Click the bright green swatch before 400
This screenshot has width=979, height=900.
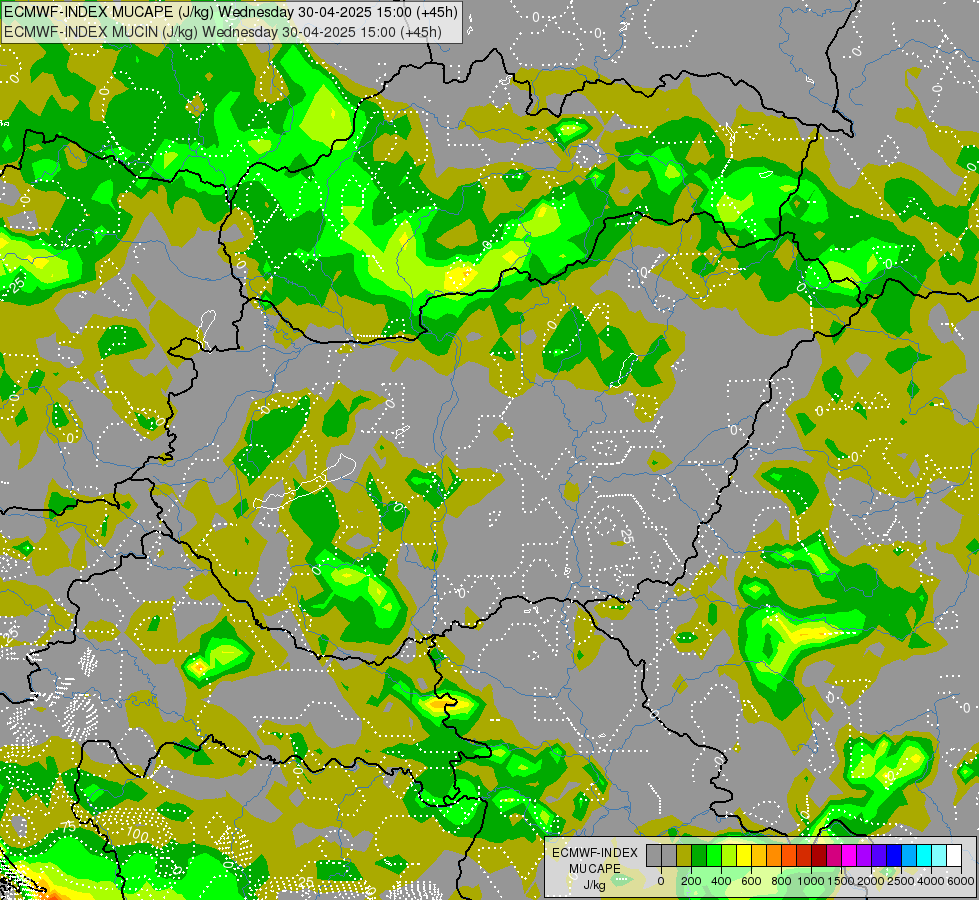click(714, 856)
